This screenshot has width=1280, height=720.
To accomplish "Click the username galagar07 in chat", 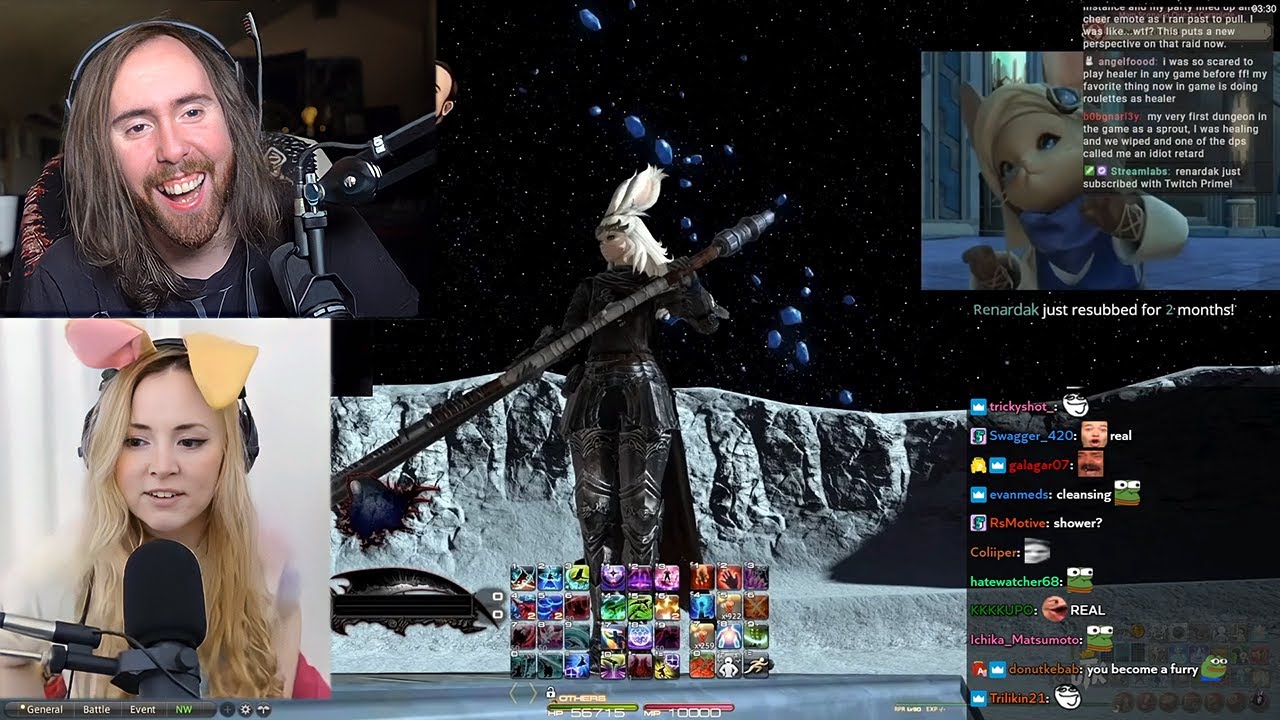I will 1040,465.
